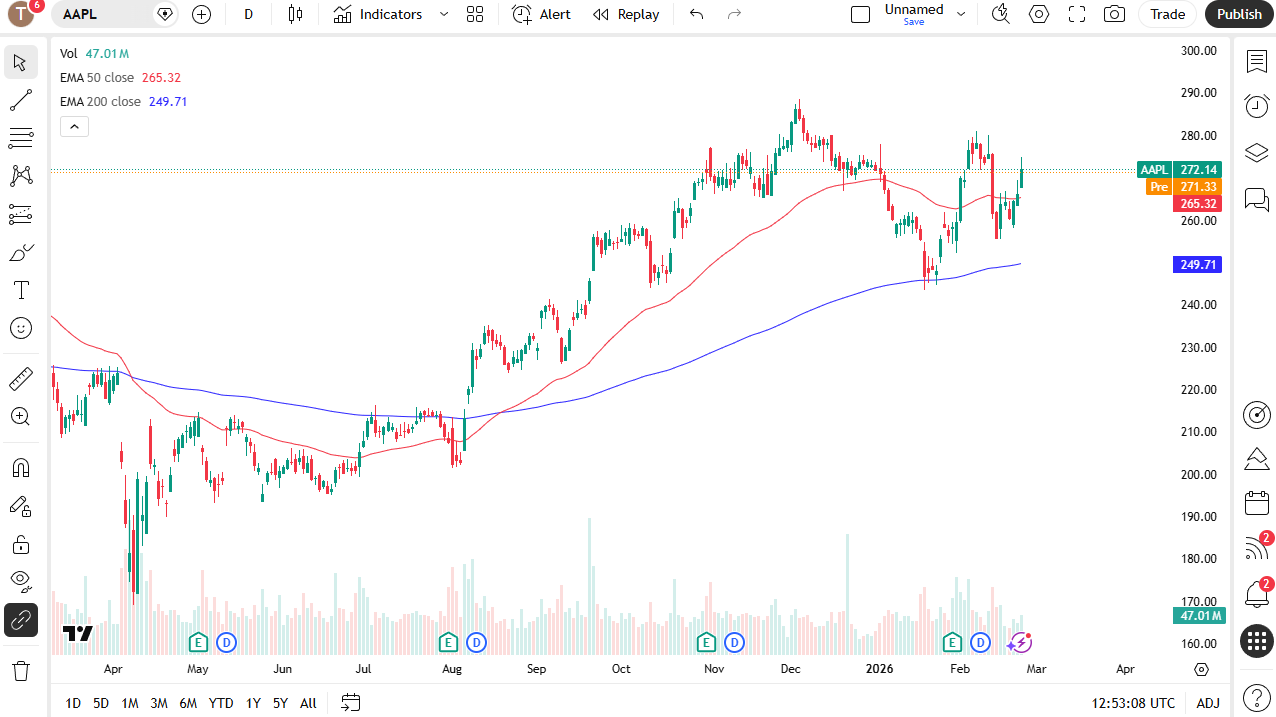Select the 6M date range
This screenshot has width=1276, height=717.
pyautogui.click(x=188, y=703)
